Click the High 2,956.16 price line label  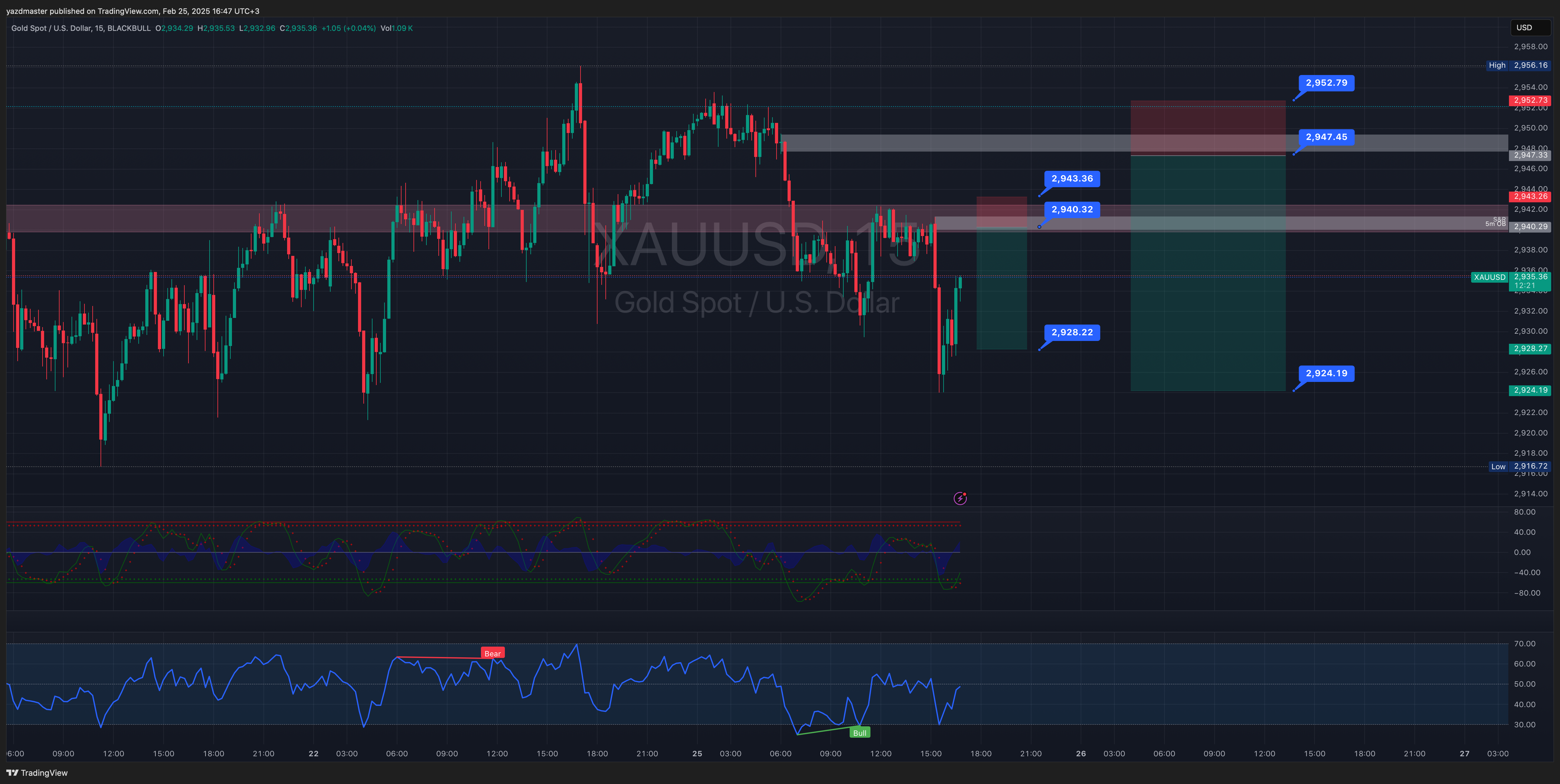[x=1519, y=65]
